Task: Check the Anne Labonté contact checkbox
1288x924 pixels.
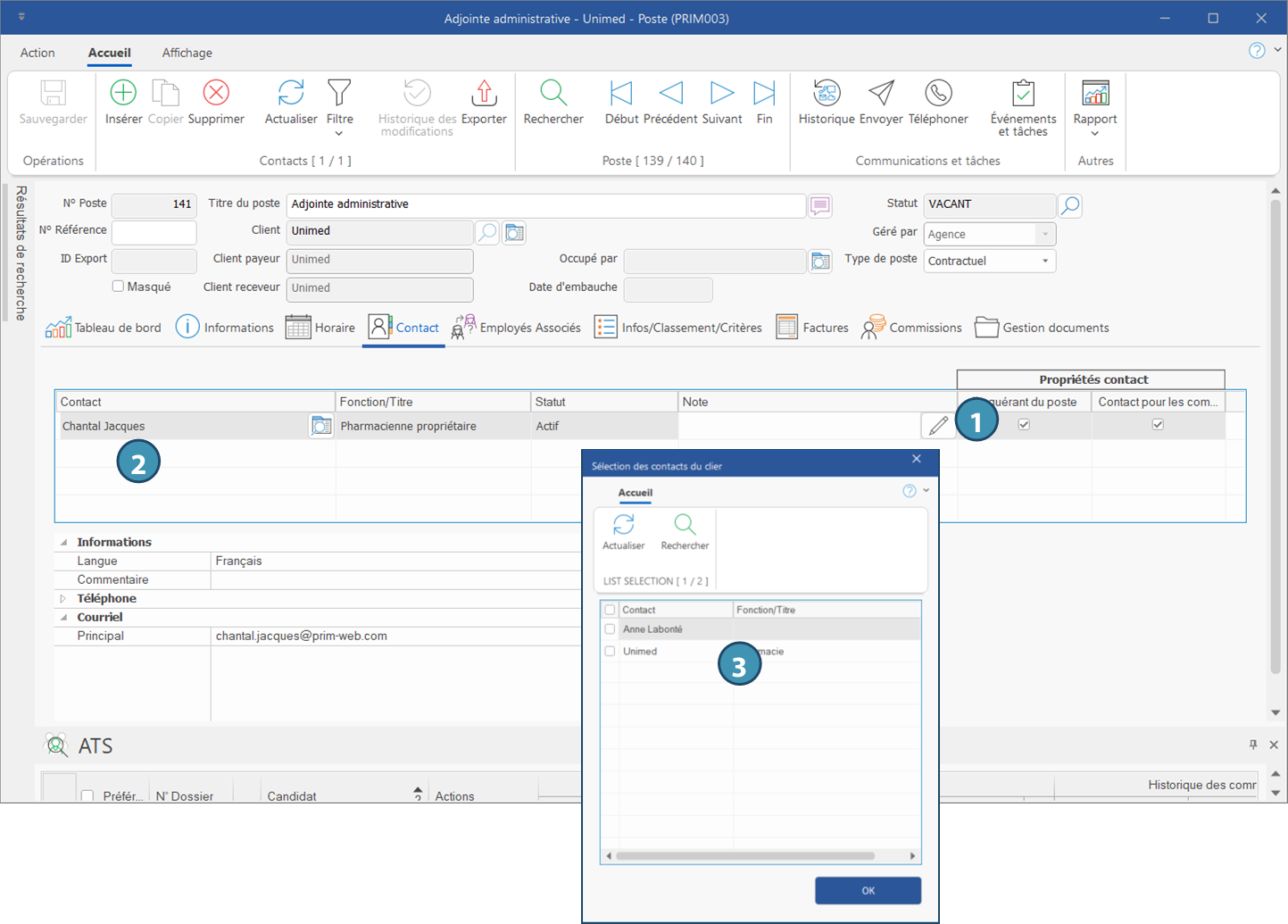Action: coord(611,629)
